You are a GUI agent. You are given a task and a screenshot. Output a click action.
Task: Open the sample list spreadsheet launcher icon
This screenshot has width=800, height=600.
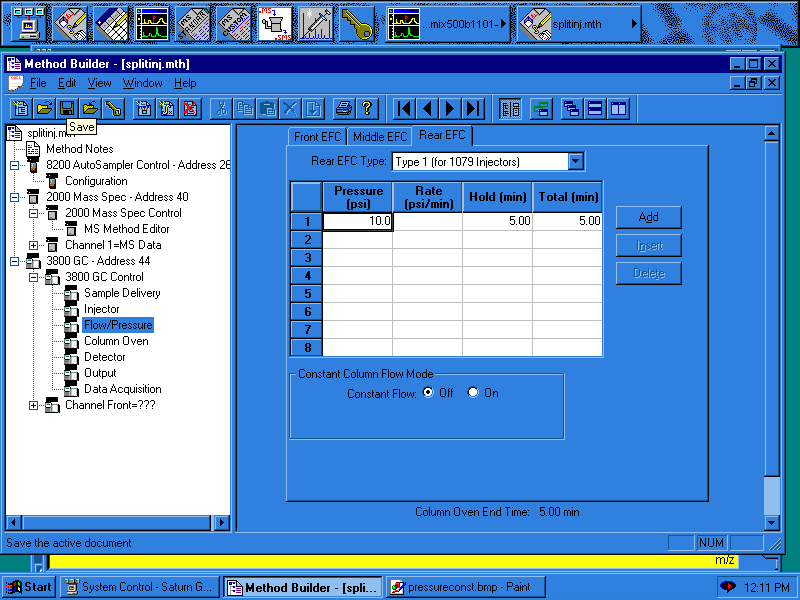click(111, 23)
